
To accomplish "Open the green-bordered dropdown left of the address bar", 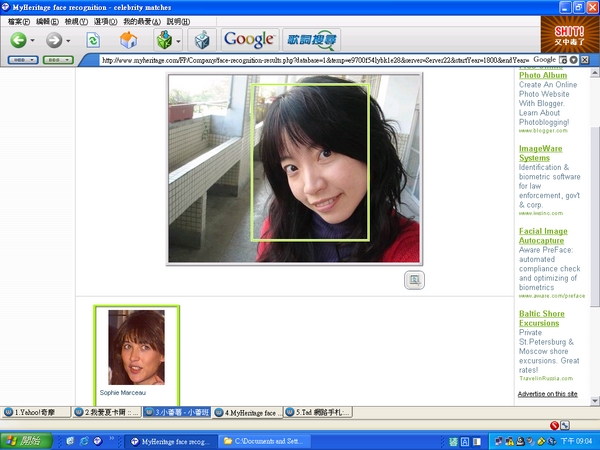I will (x=58, y=60).
